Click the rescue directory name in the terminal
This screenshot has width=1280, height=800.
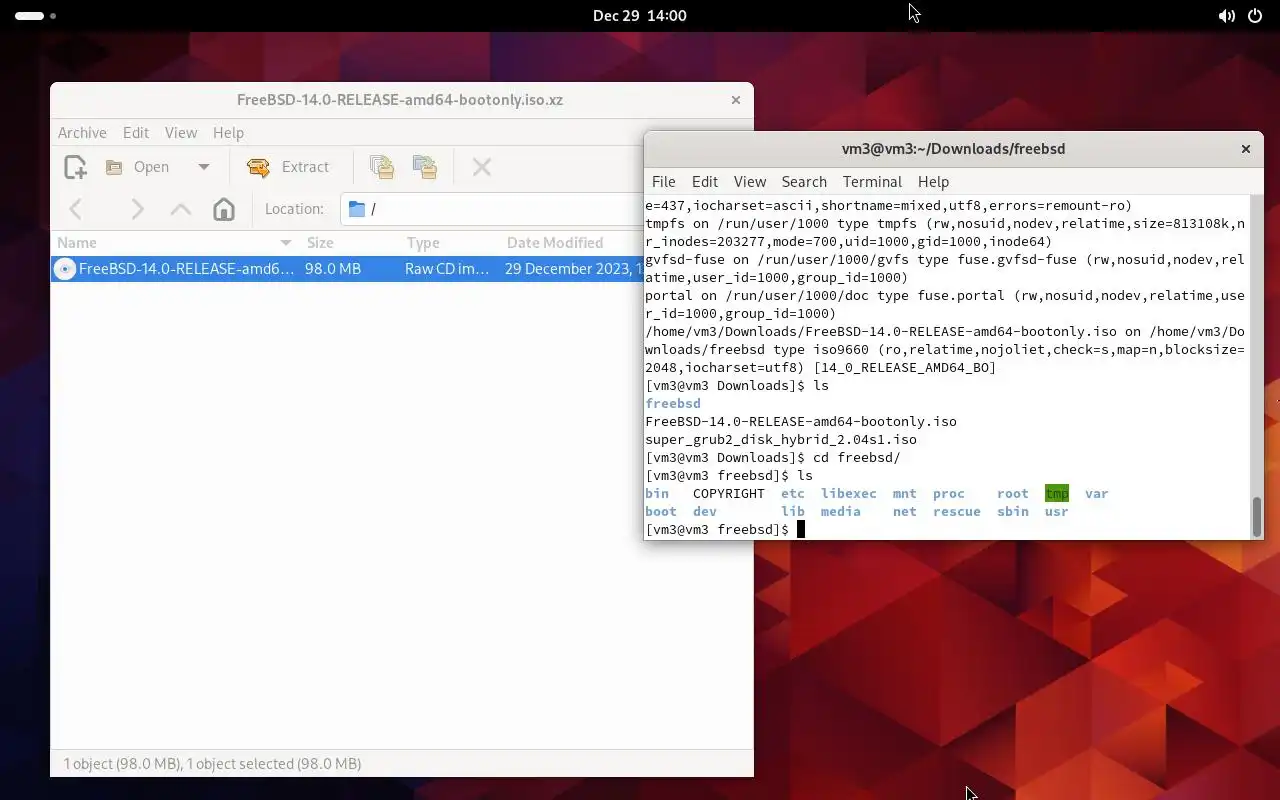957,511
